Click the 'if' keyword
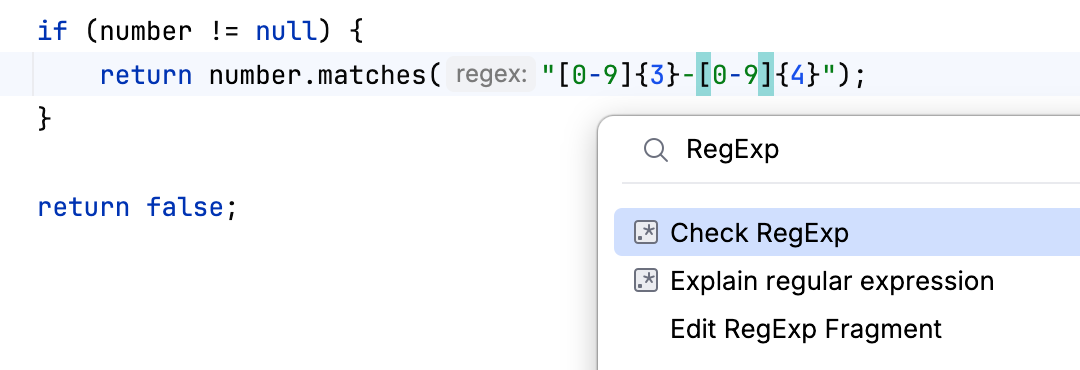Image resolution: width=1080 pixels, height=370 pixels. 52,32
